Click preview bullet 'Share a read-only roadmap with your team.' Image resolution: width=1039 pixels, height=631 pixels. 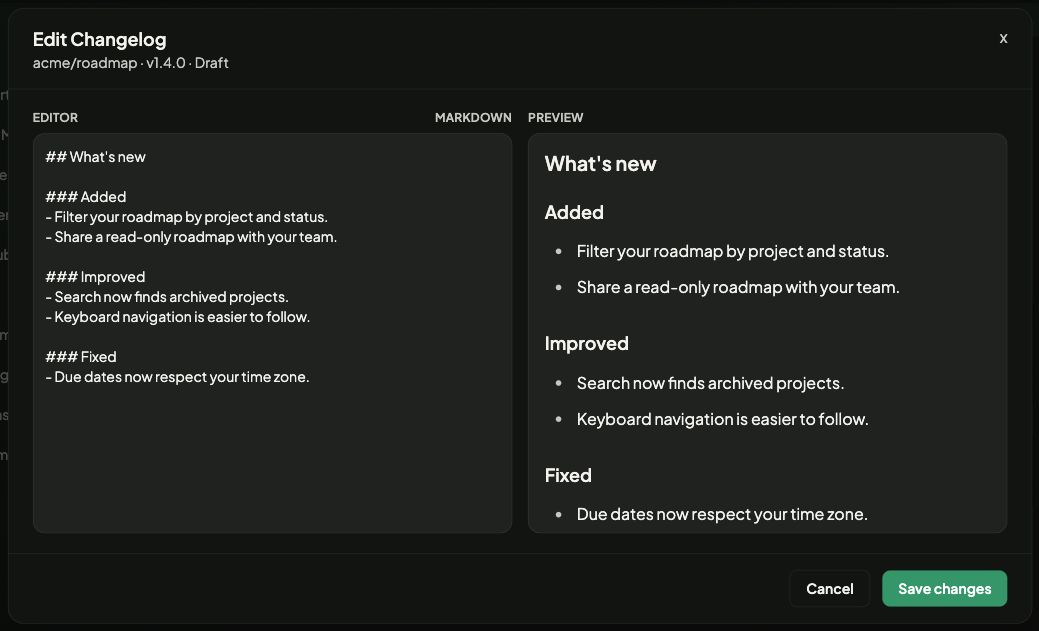coord(738,287)
